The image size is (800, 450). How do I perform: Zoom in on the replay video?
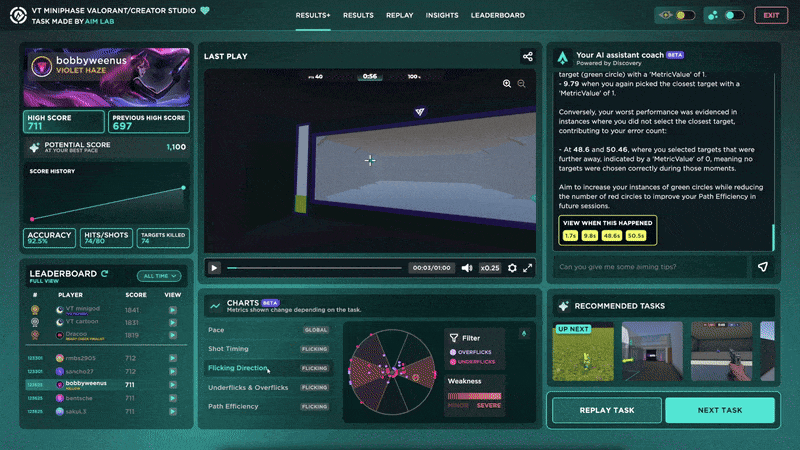pyautogui.click(x=507, y=84)
